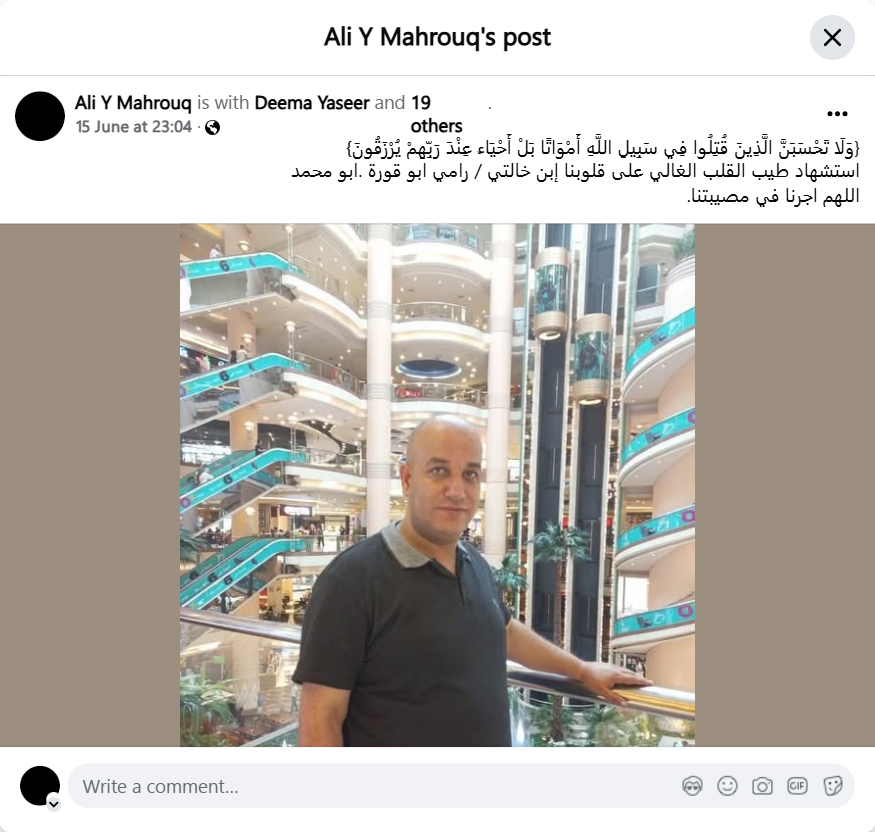875x832 pixels.
Task: Click the Ali Y Mahrouq's post title
Action: [x=437, y=37]
